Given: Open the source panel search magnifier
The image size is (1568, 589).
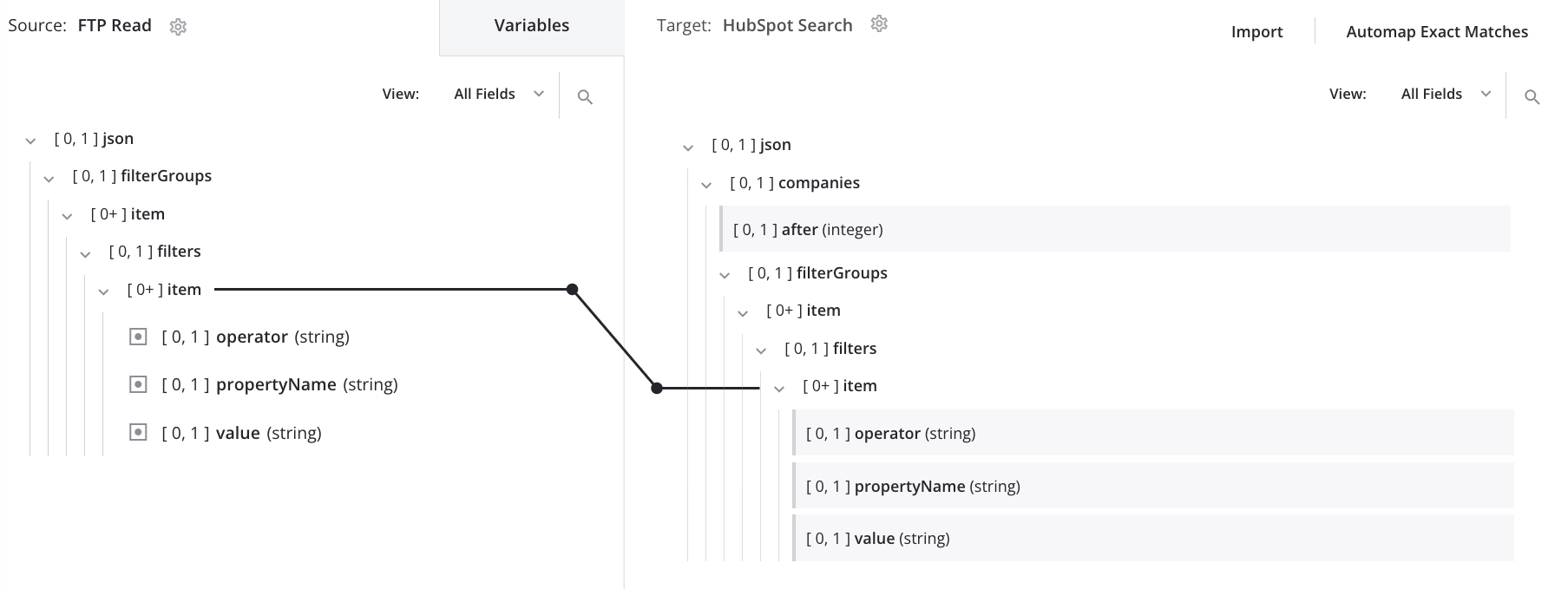Looking at the screenshot, I should [x=586, y=96].
